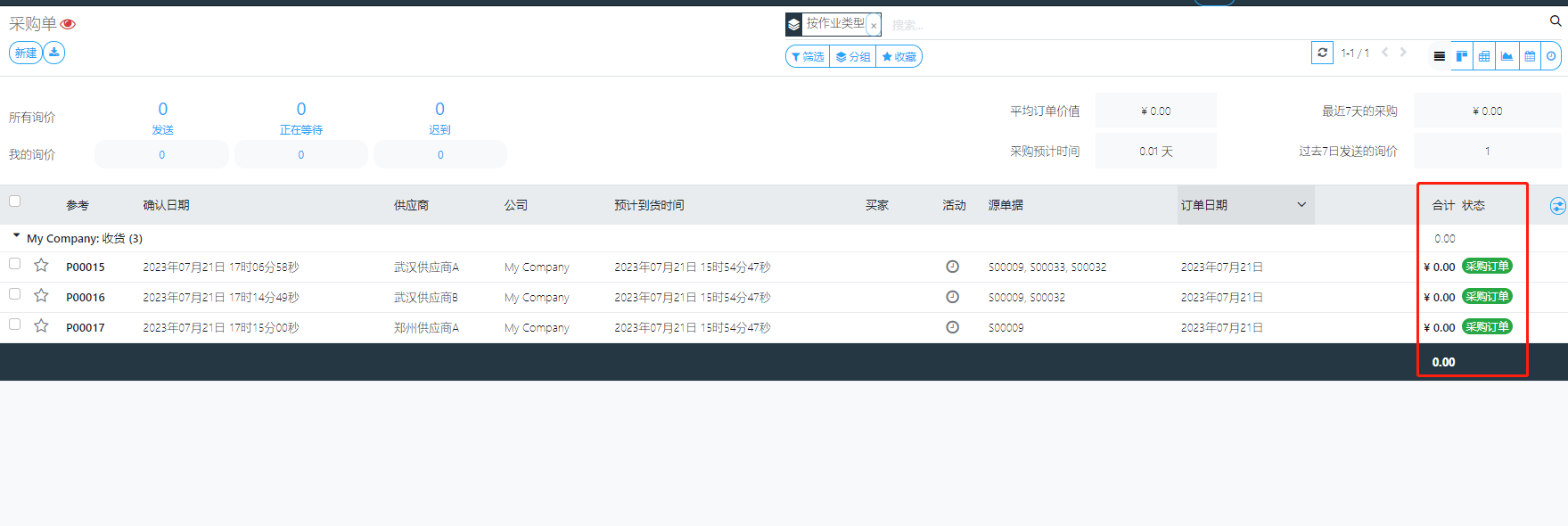Viewport: 1568px width, 526px height.
Task: Check the select-all checkbox in header
Action: (x=14, y=201)
